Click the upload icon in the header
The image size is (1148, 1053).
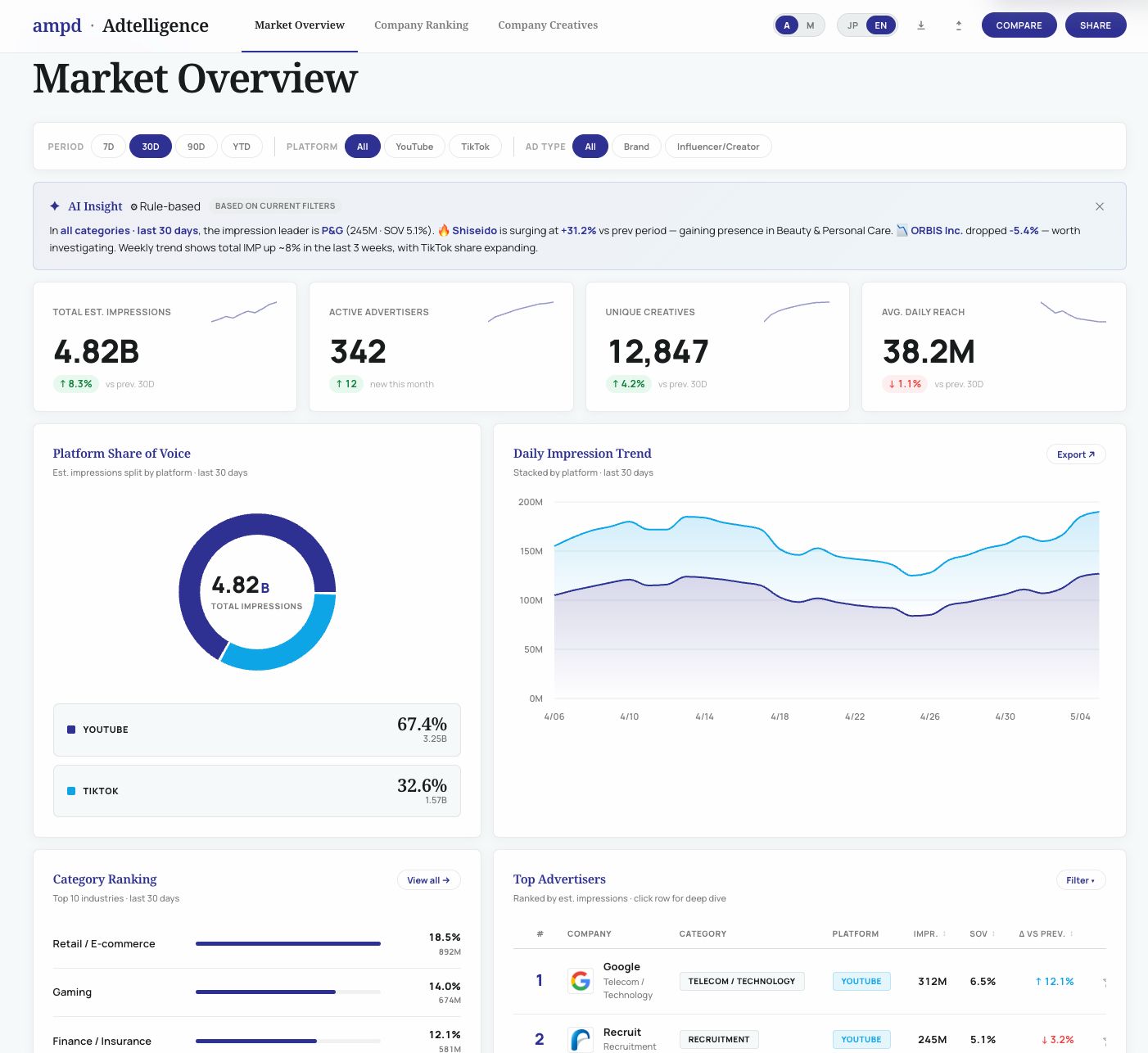tap(958, 25)
